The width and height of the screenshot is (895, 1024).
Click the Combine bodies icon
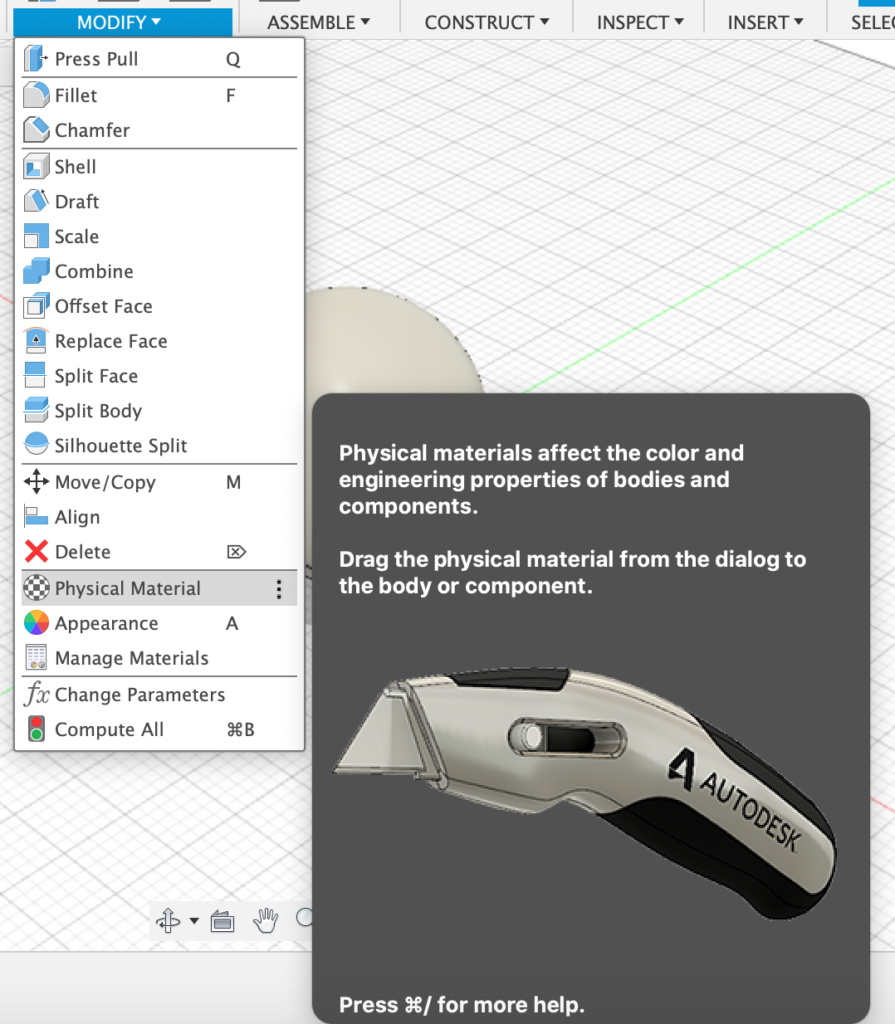[x=36, y=271]
